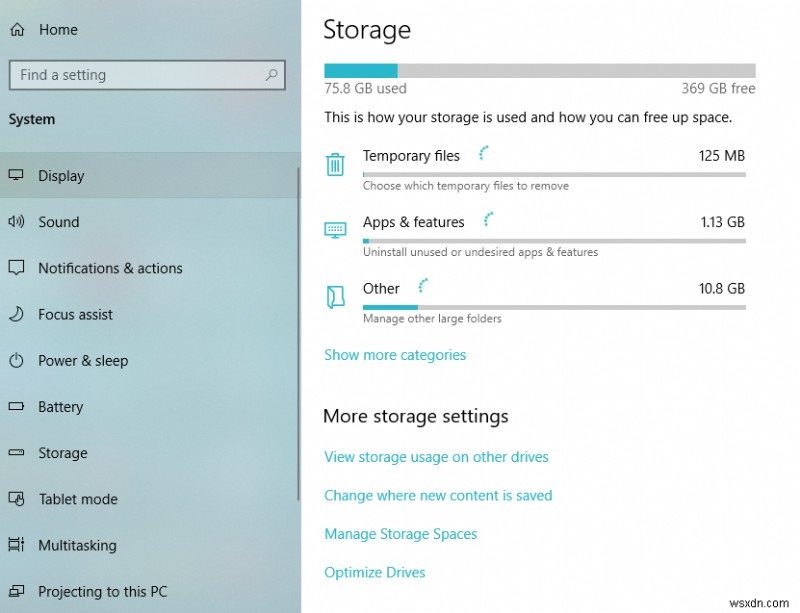
Task: Click the Apps & features keyboard icon
Action: tap(335, 230)
